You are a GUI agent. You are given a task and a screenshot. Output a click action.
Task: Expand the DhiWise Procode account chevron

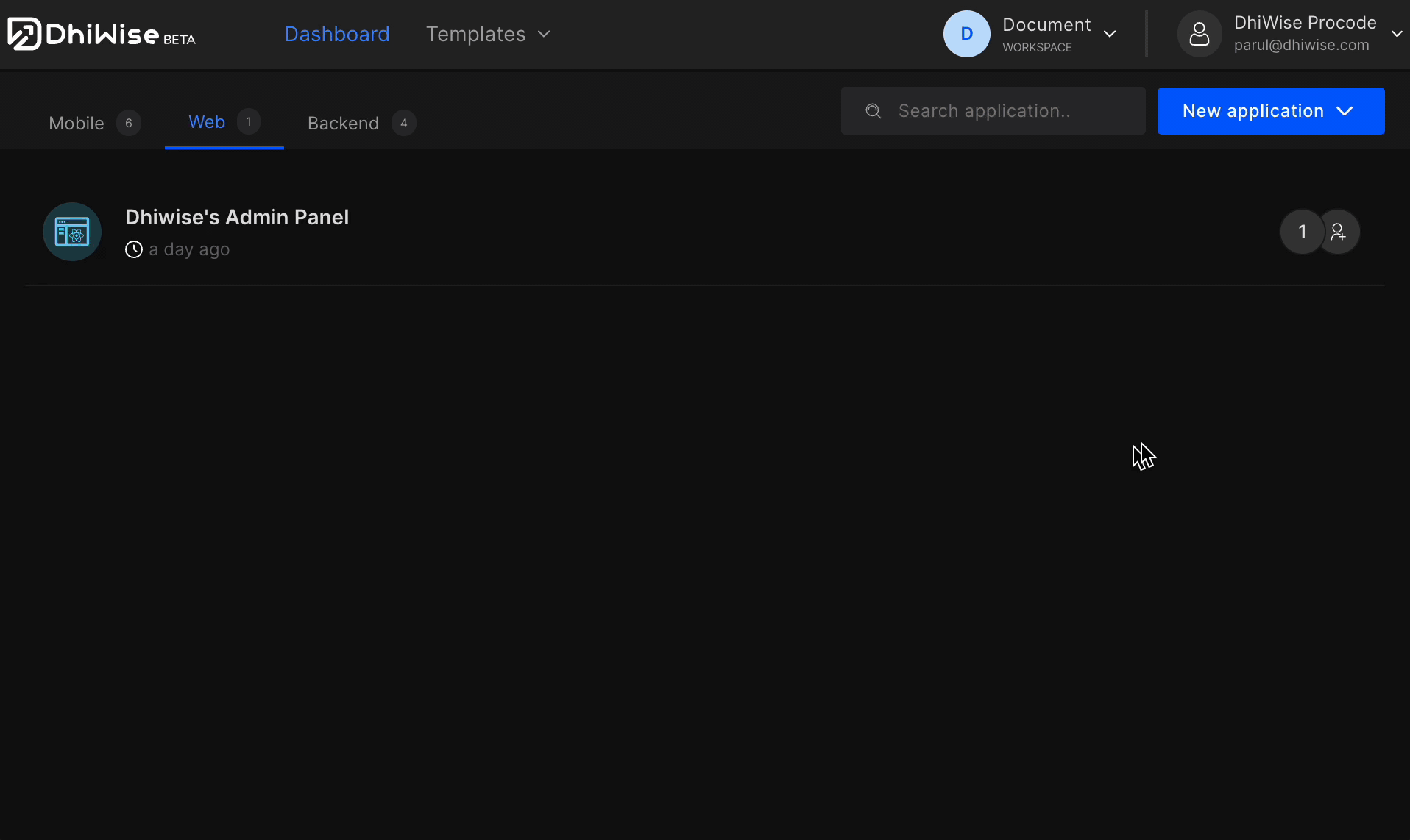click(1397, 34)
